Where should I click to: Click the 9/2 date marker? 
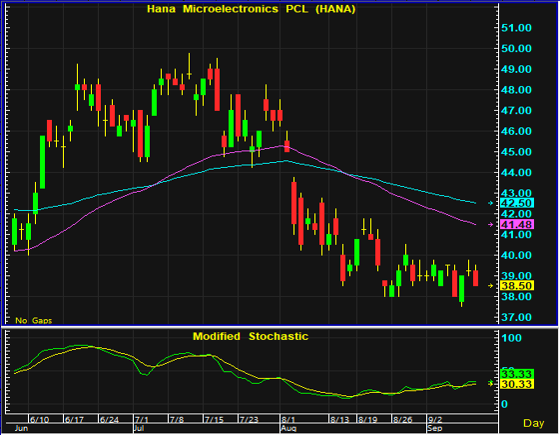tap(435, 420)
